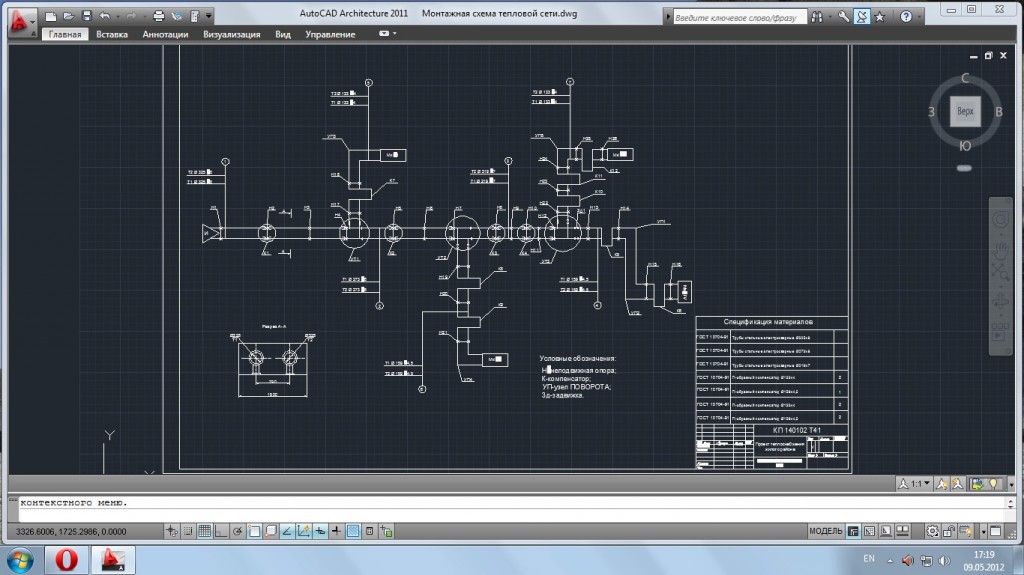Viewport: 1024px width, 575px height.
Task: Toggle Polar Tracking in status bar
Action: [x=238, y=531]
